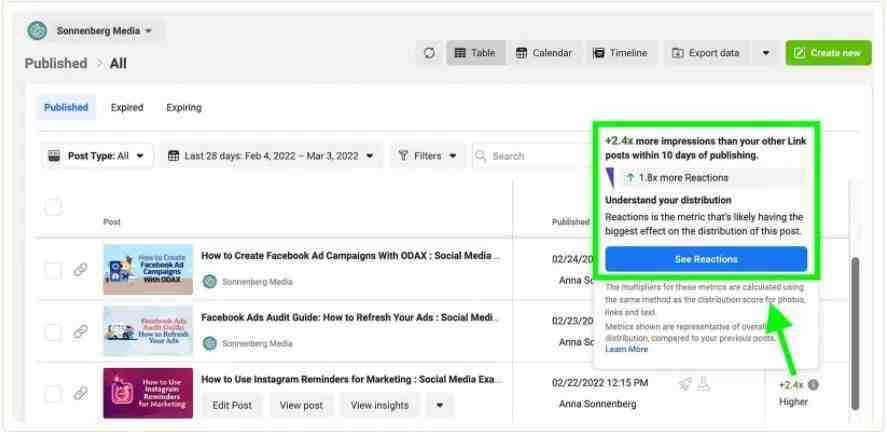Switch to Timeline view
The image size is (887, 432).
coord(620,53)
